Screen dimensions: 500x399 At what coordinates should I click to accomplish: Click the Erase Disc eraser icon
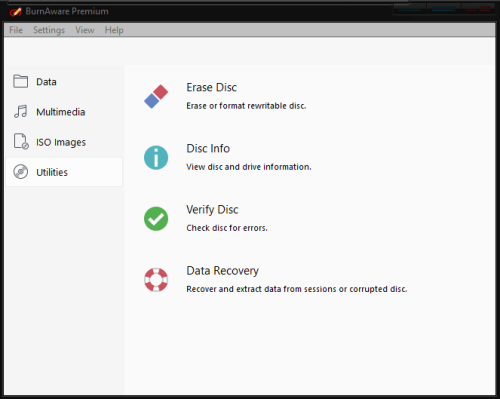pyautogui.click(x=156, y=96)
